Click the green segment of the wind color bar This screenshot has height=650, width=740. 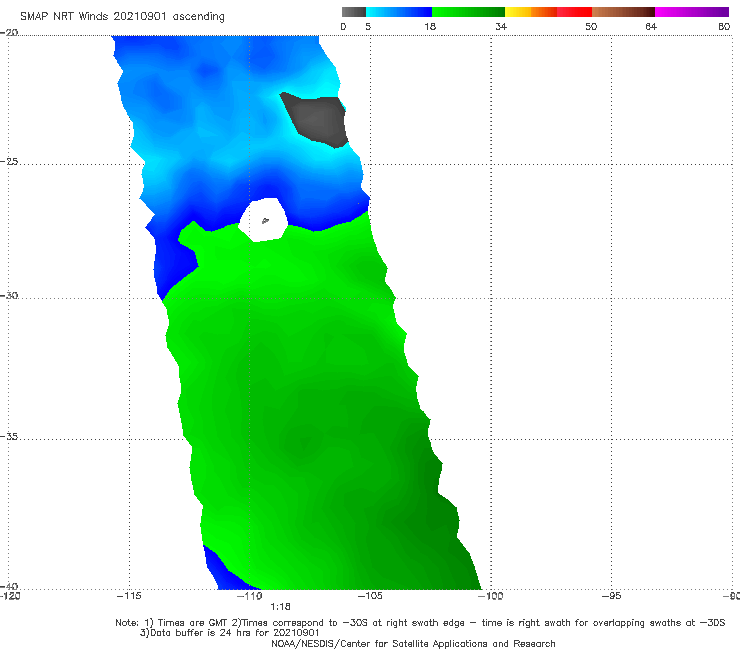pos(469,12)
